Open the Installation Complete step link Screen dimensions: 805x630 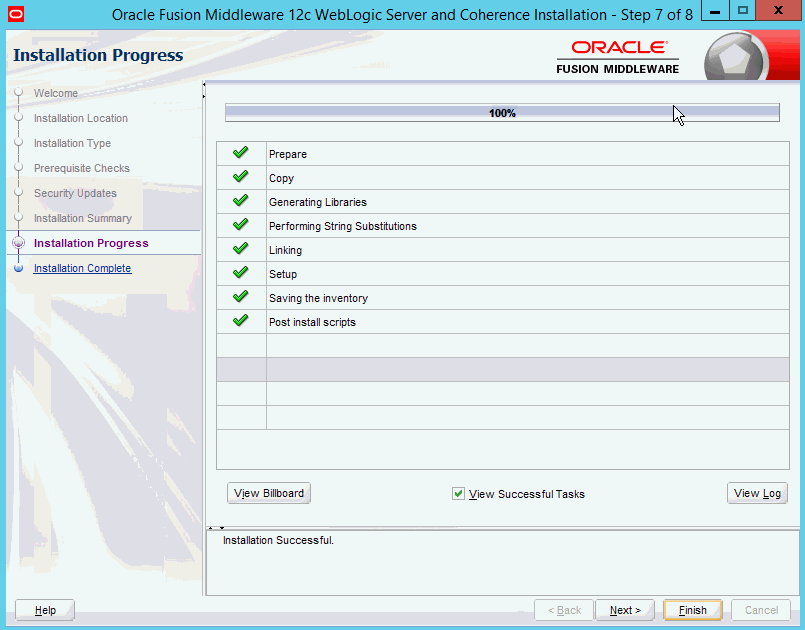(82, 268)
